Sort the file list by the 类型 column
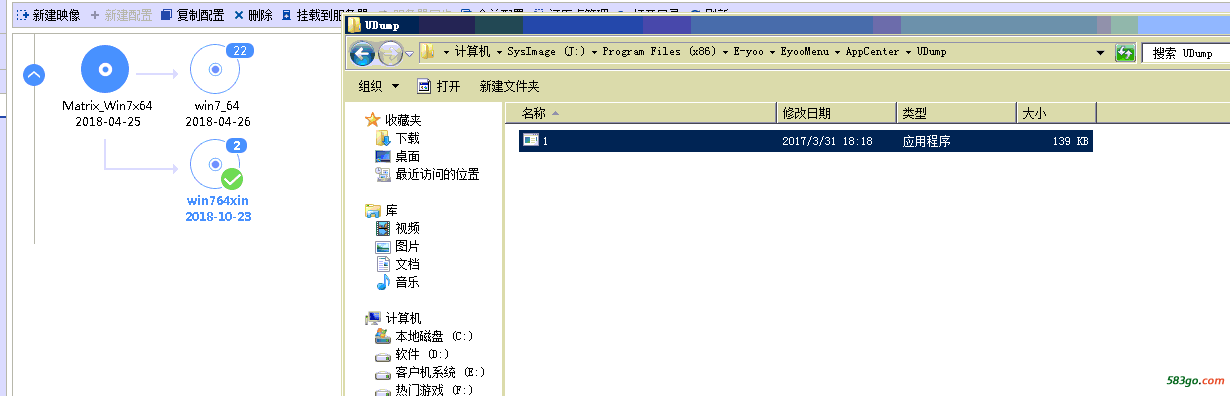 pos(956,113)
